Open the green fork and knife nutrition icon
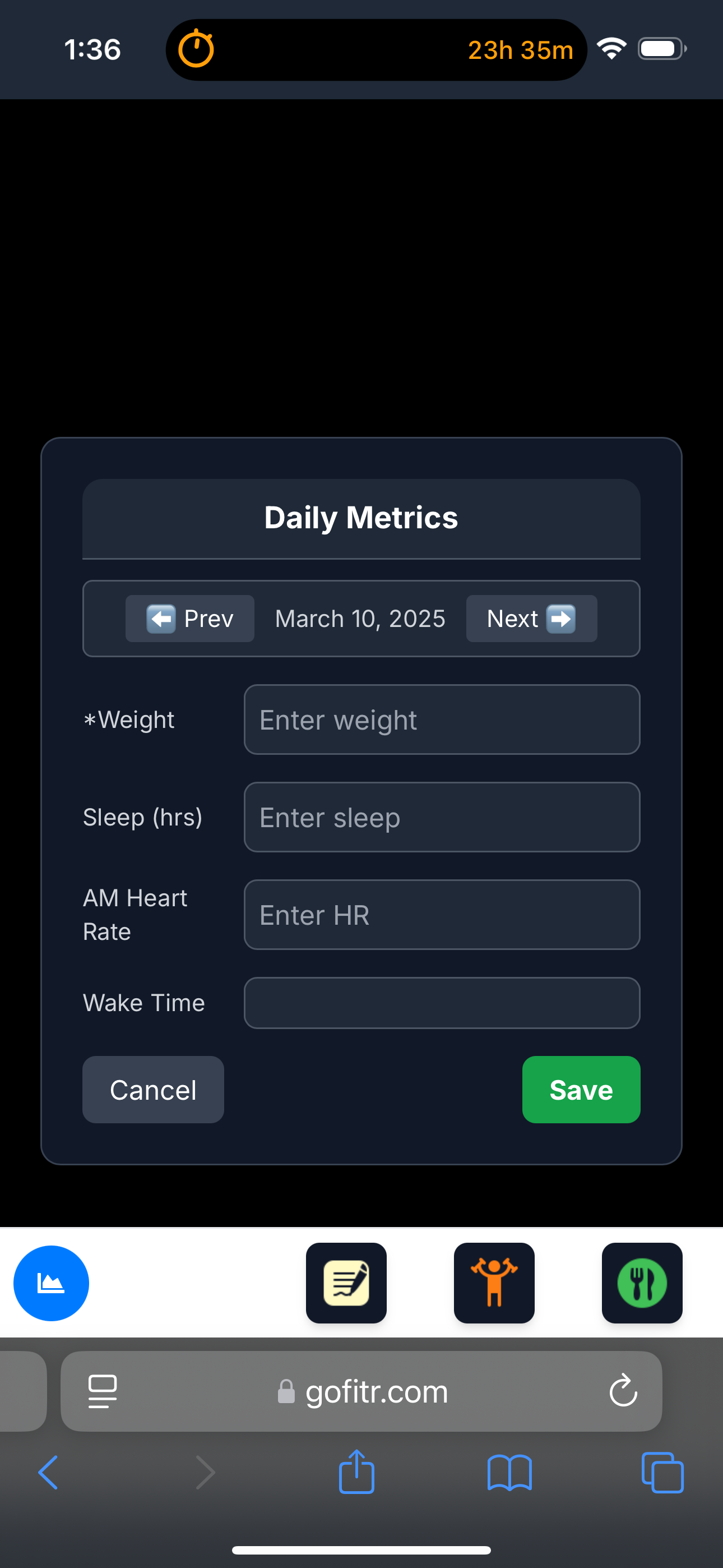The width and height of the screenshot is (723, 1568). pyautogui.click(x=642, y=1283)
